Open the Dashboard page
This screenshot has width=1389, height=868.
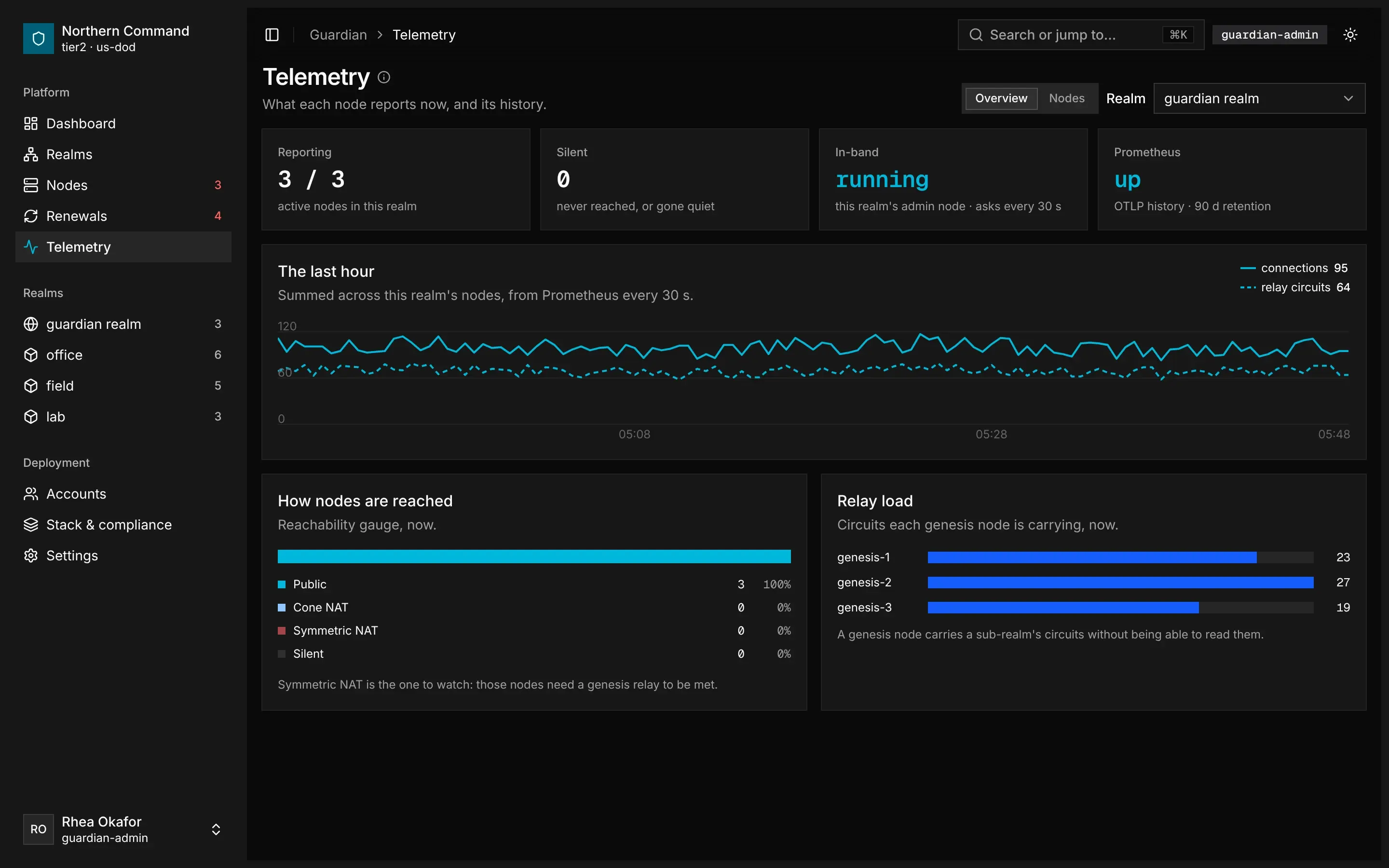click(x=123, y=123)
